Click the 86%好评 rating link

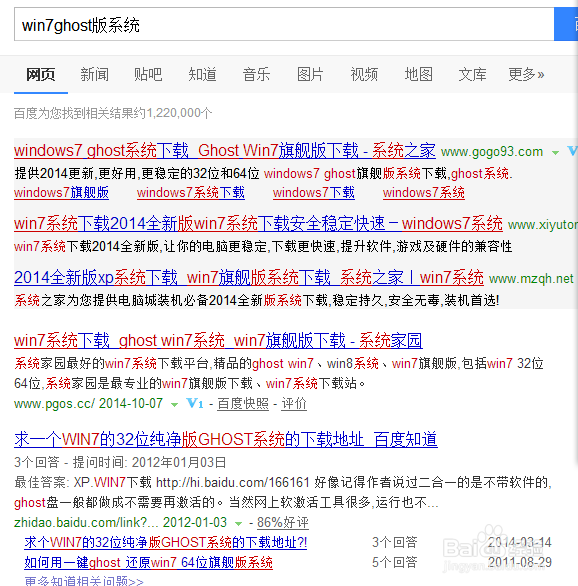coord(283,522)
